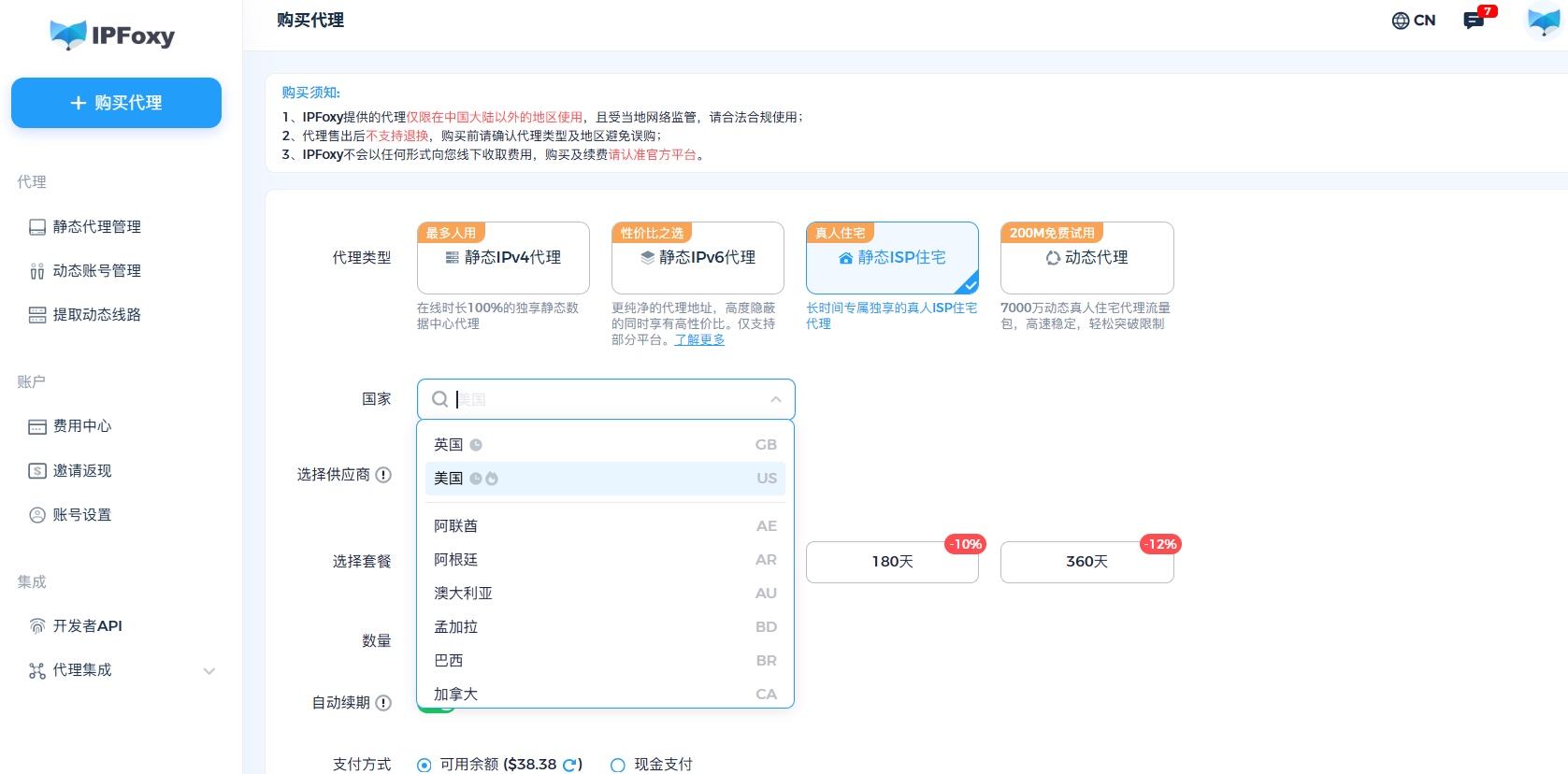The image size is (1568, 774).
Task: Open 静态代理管理 in sidebar
Action: tap(96, 227)
